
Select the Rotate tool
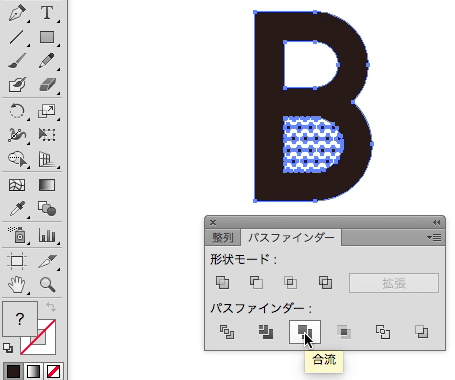click(x=17, y=111)
